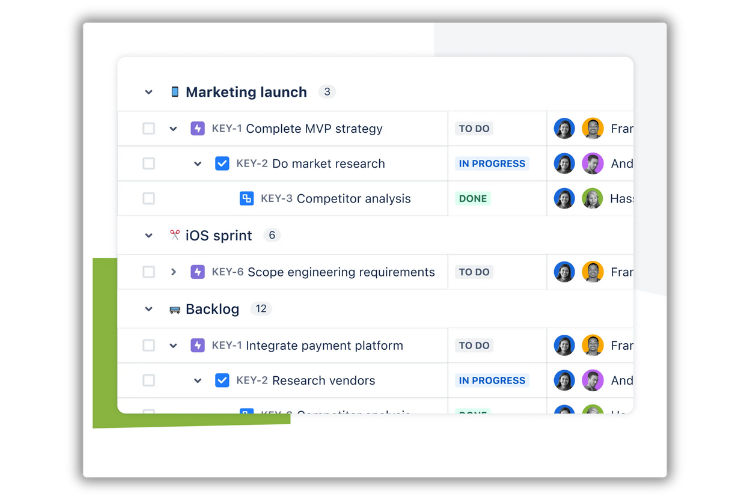Open issue KEY-6 Scope engineering requirements
750x500 pixels.
pos(340,272)
